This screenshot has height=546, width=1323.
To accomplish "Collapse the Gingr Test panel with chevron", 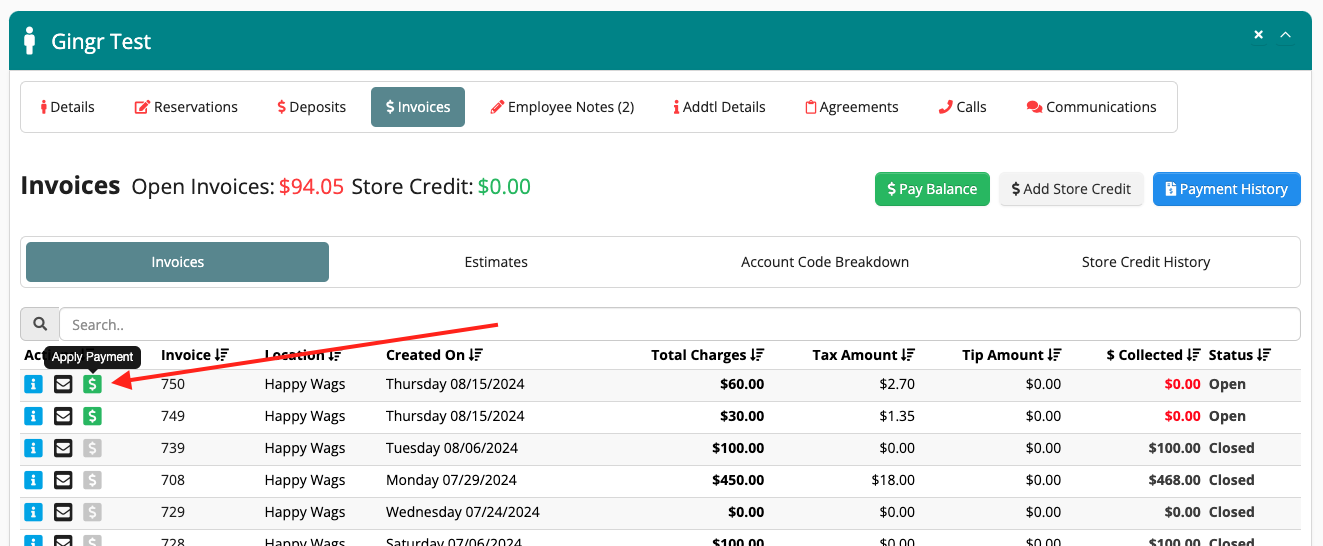I will (1286, 35).
